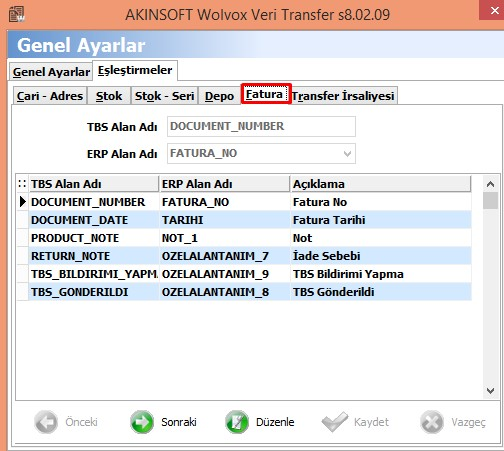Click the OZELALANTANIM_8 cell

(x=225, y=292)
